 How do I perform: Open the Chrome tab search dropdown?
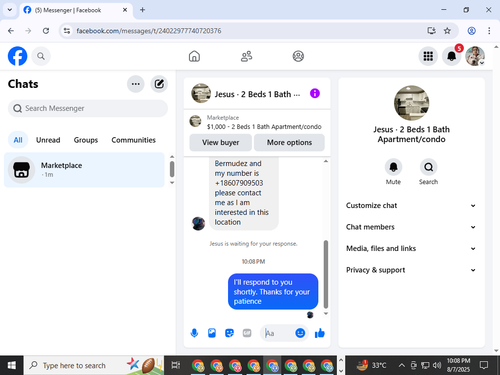[x=10, y=10]
